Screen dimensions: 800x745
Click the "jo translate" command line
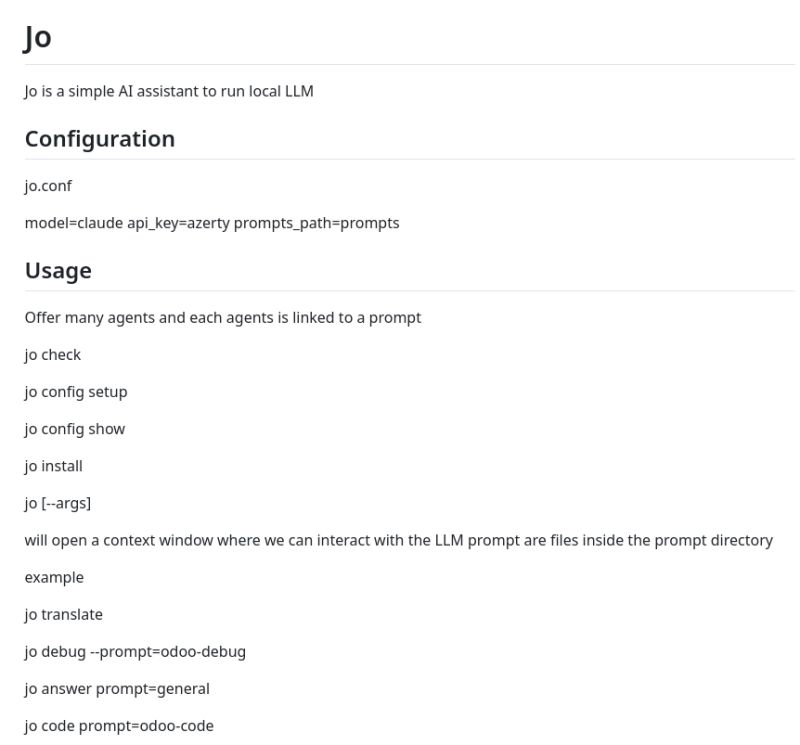64,615
